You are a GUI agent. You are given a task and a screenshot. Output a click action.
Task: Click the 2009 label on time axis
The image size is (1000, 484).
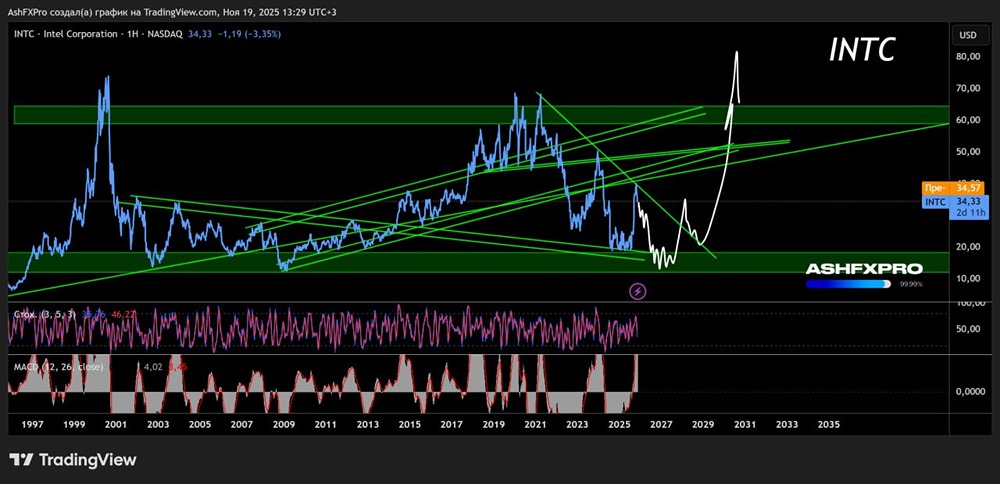click(283, 424)
